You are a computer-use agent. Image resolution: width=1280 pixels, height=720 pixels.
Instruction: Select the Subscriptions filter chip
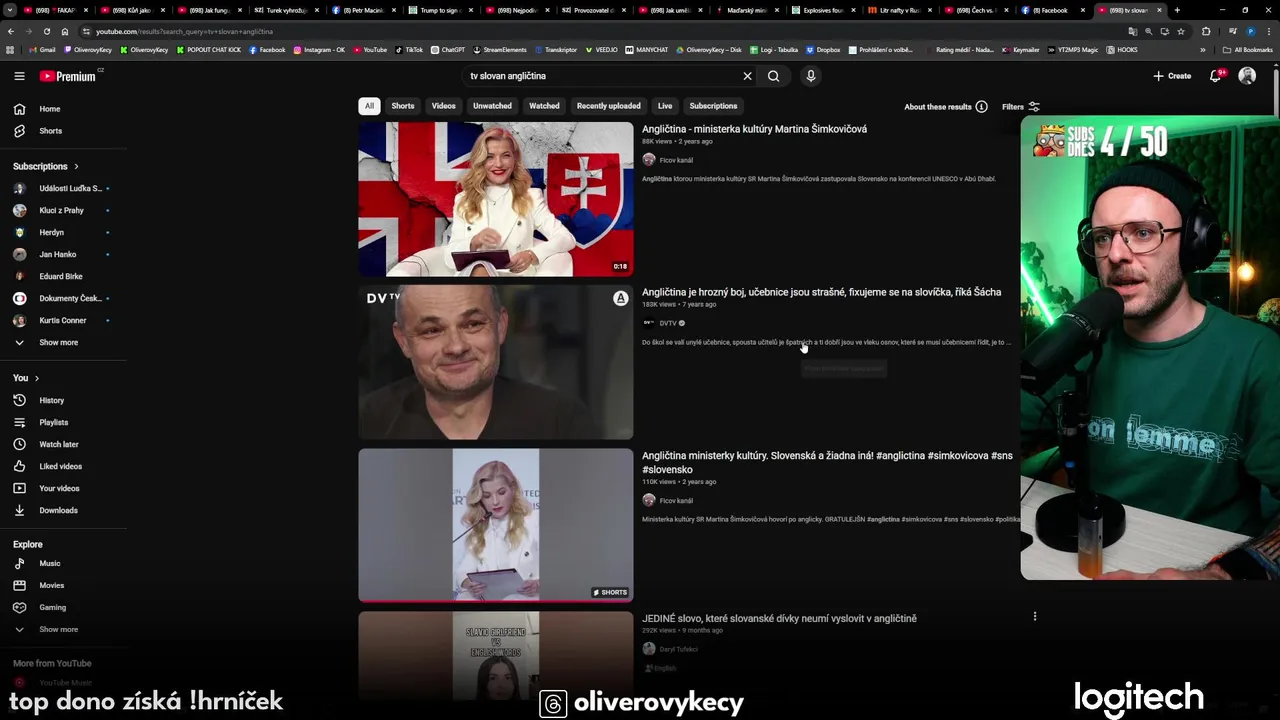pyautogui.click(x=713, y=106)
